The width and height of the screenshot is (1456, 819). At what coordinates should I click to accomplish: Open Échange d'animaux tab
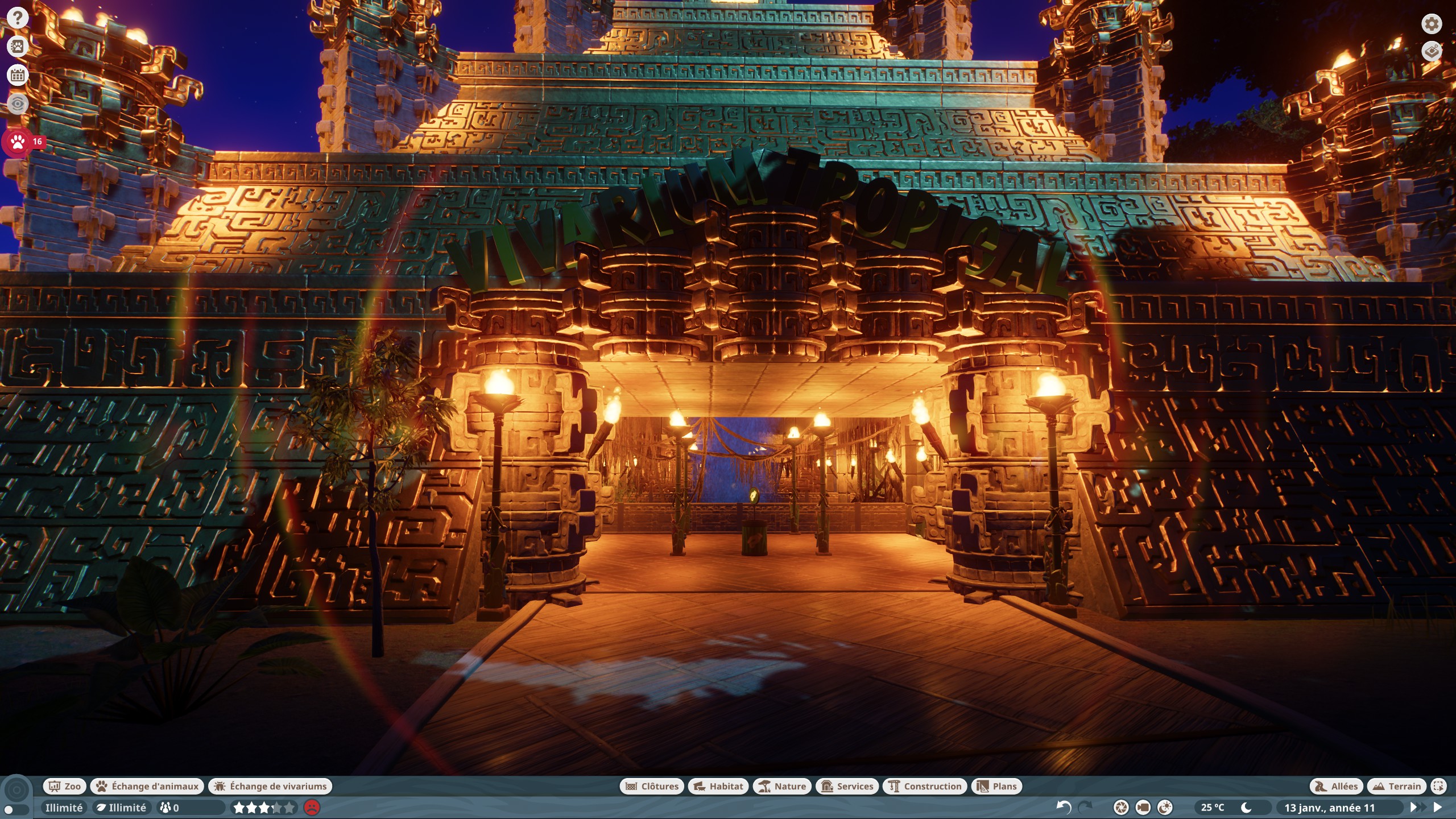pos(147,786)
